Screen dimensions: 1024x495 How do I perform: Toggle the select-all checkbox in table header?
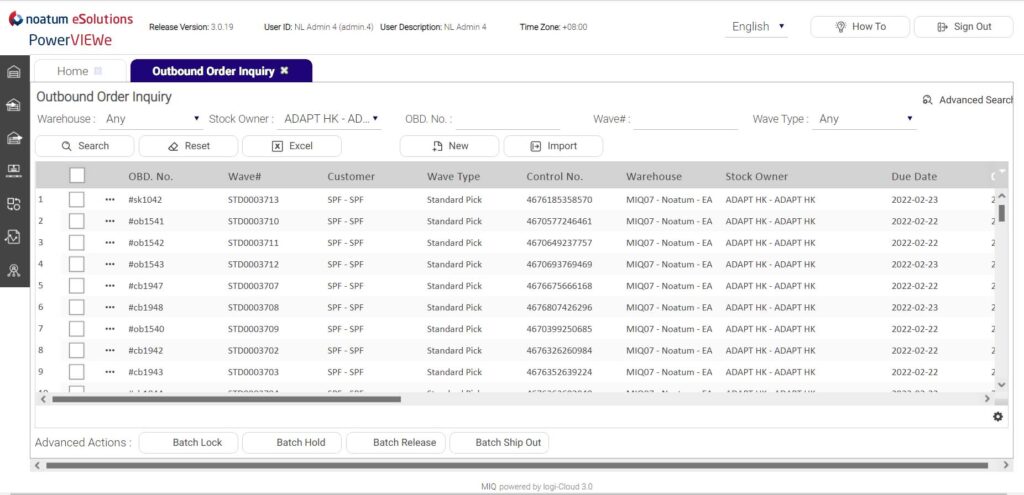[77, 176]
